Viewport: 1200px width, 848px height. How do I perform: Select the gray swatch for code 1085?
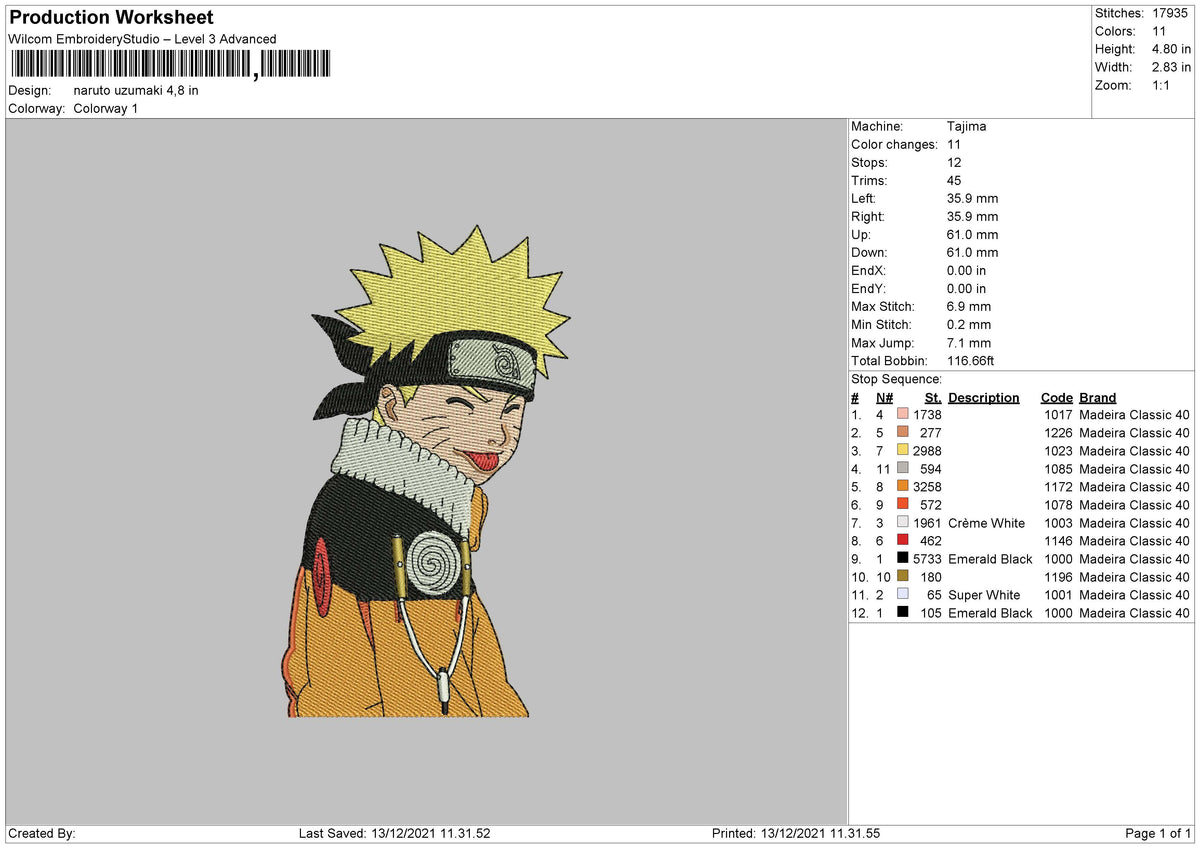pyautogui.click(x=903, y=469)
